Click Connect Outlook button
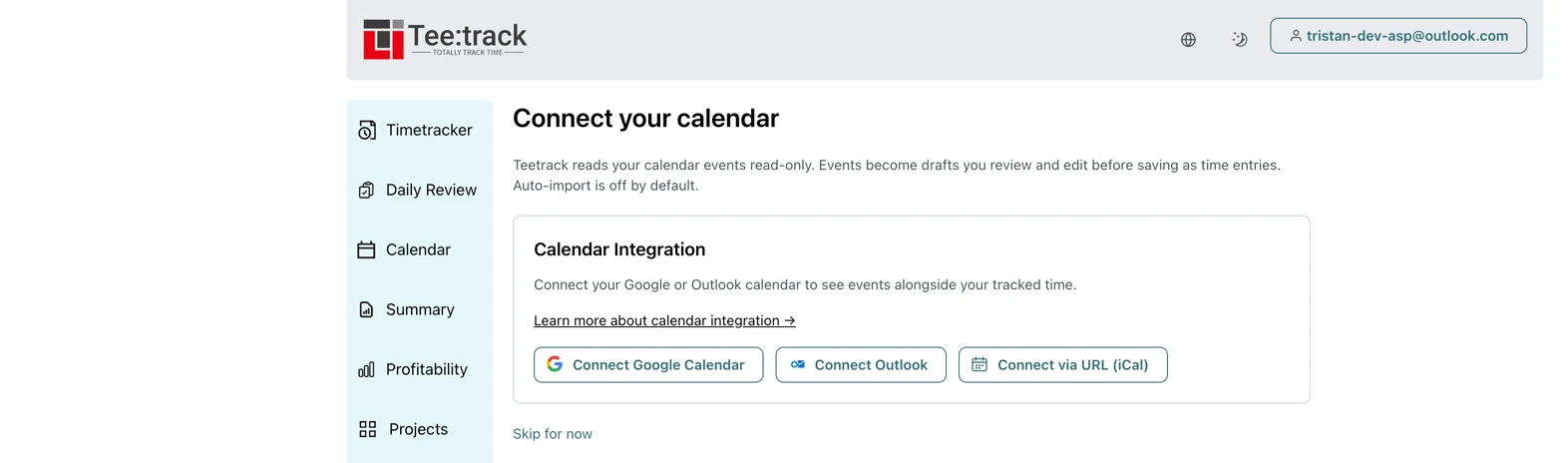 (861, 365)
